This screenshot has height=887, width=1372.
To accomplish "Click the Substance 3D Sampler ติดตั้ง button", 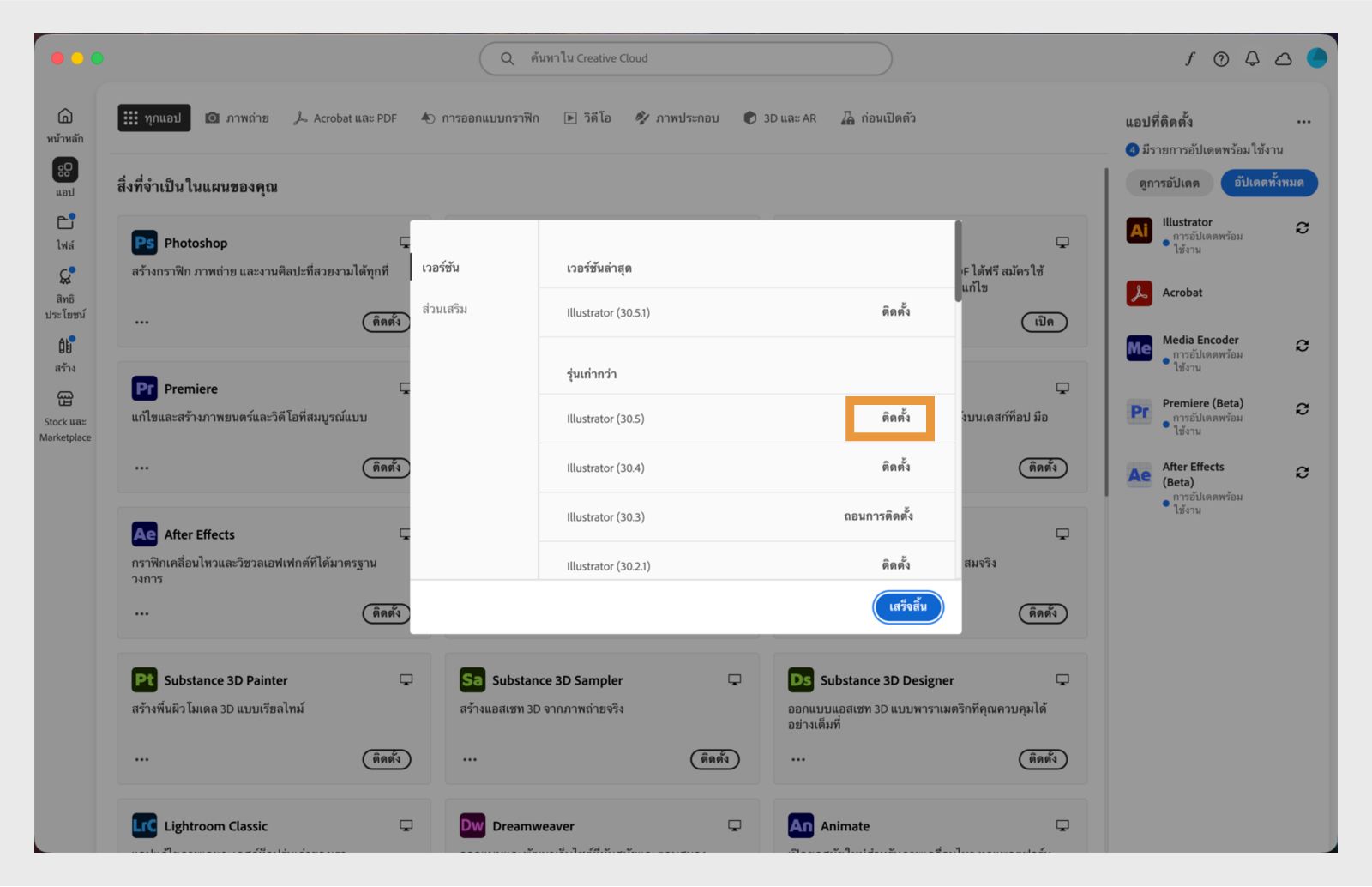I will (x=715, y=759).
